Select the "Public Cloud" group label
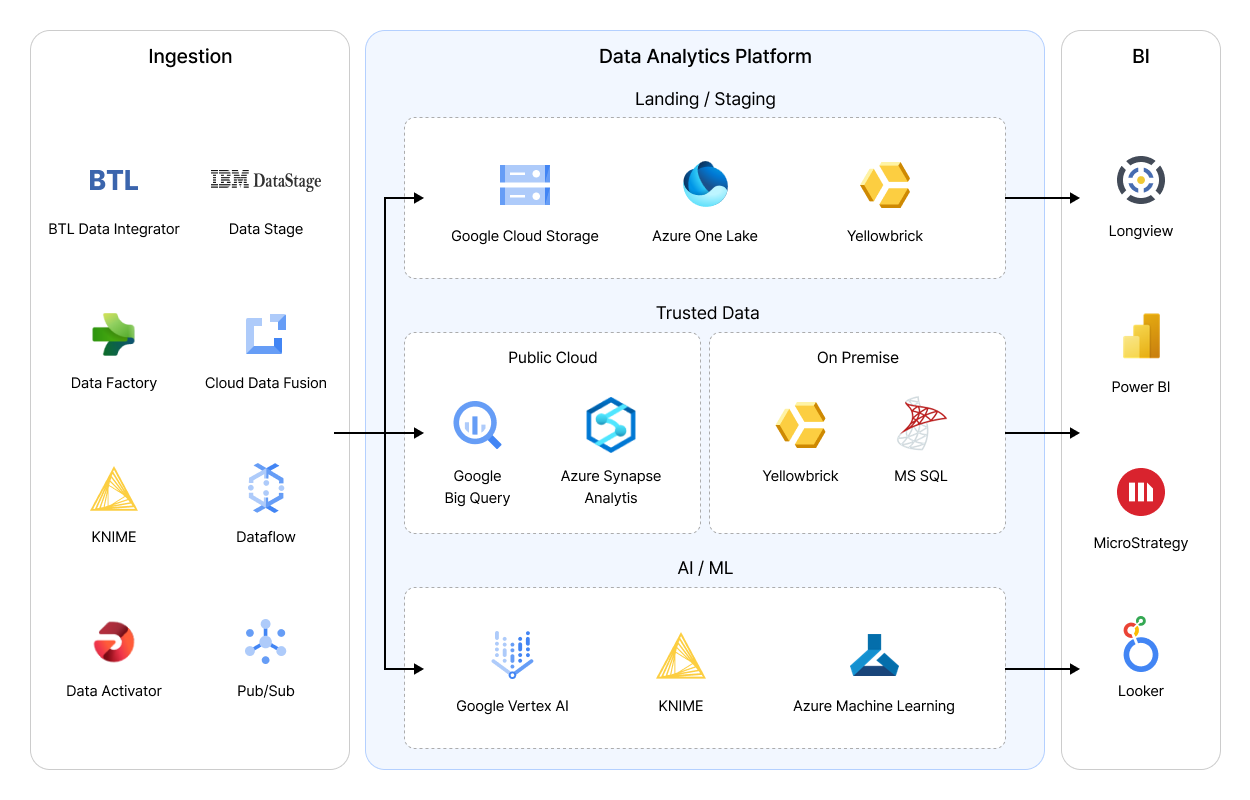 (552, 358)
